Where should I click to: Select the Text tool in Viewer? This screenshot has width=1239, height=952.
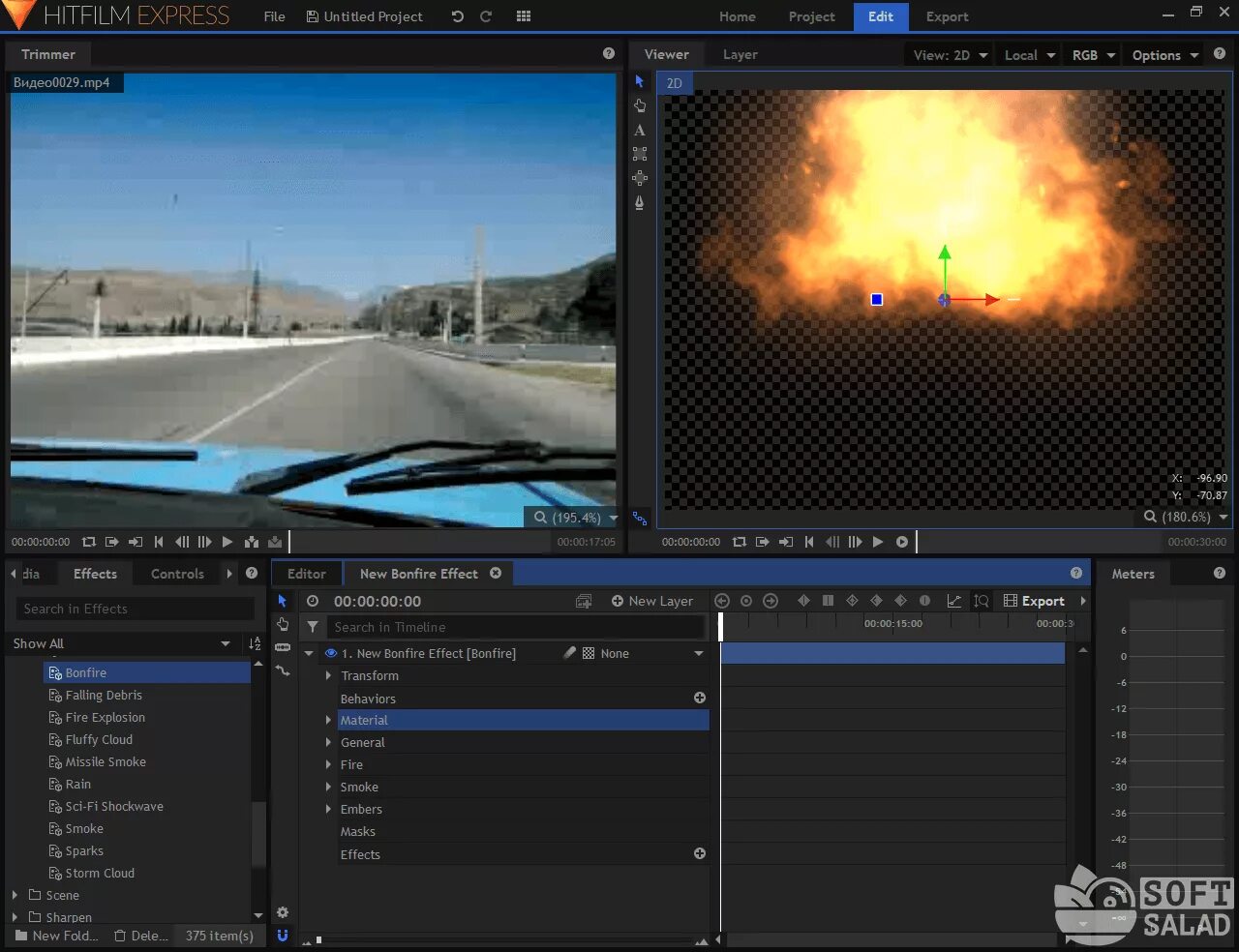[639, 130]
